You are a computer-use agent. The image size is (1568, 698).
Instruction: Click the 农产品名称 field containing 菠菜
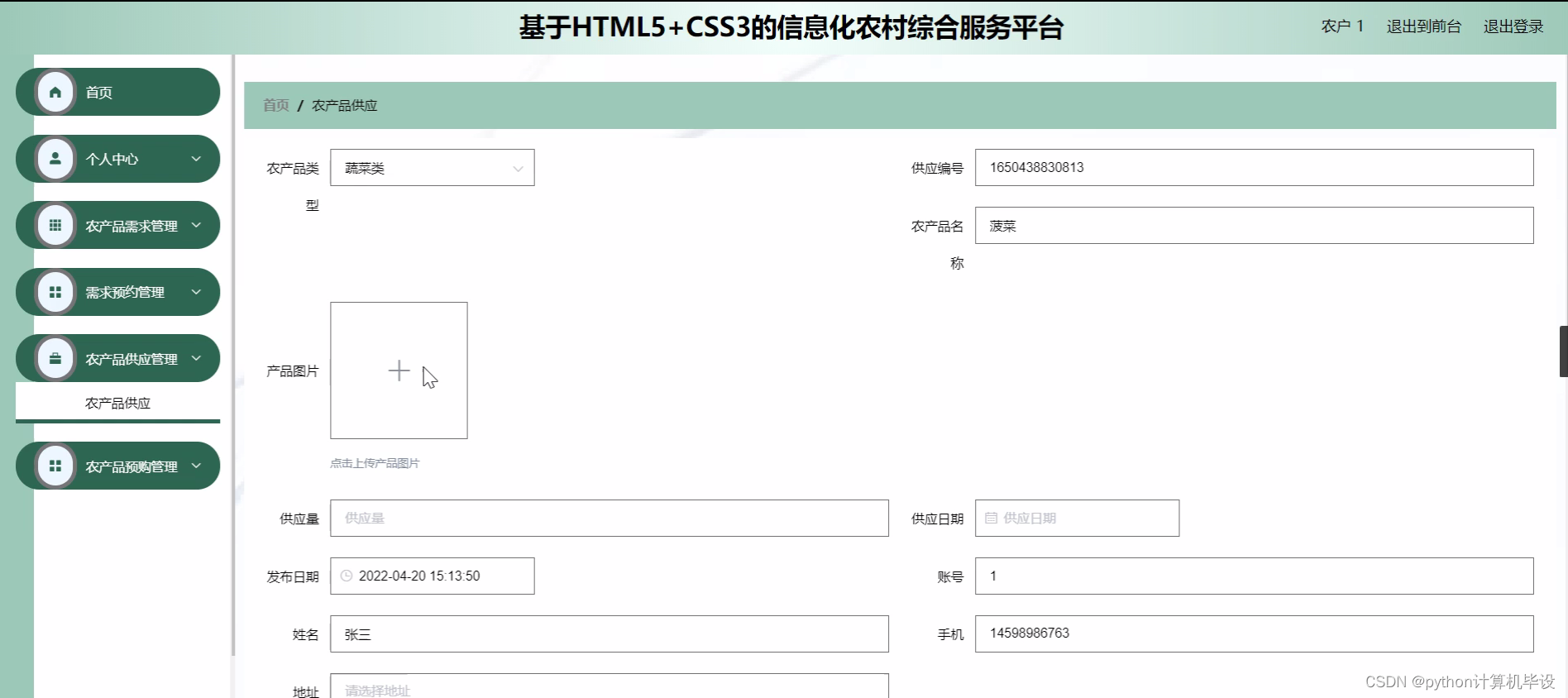1254,226
